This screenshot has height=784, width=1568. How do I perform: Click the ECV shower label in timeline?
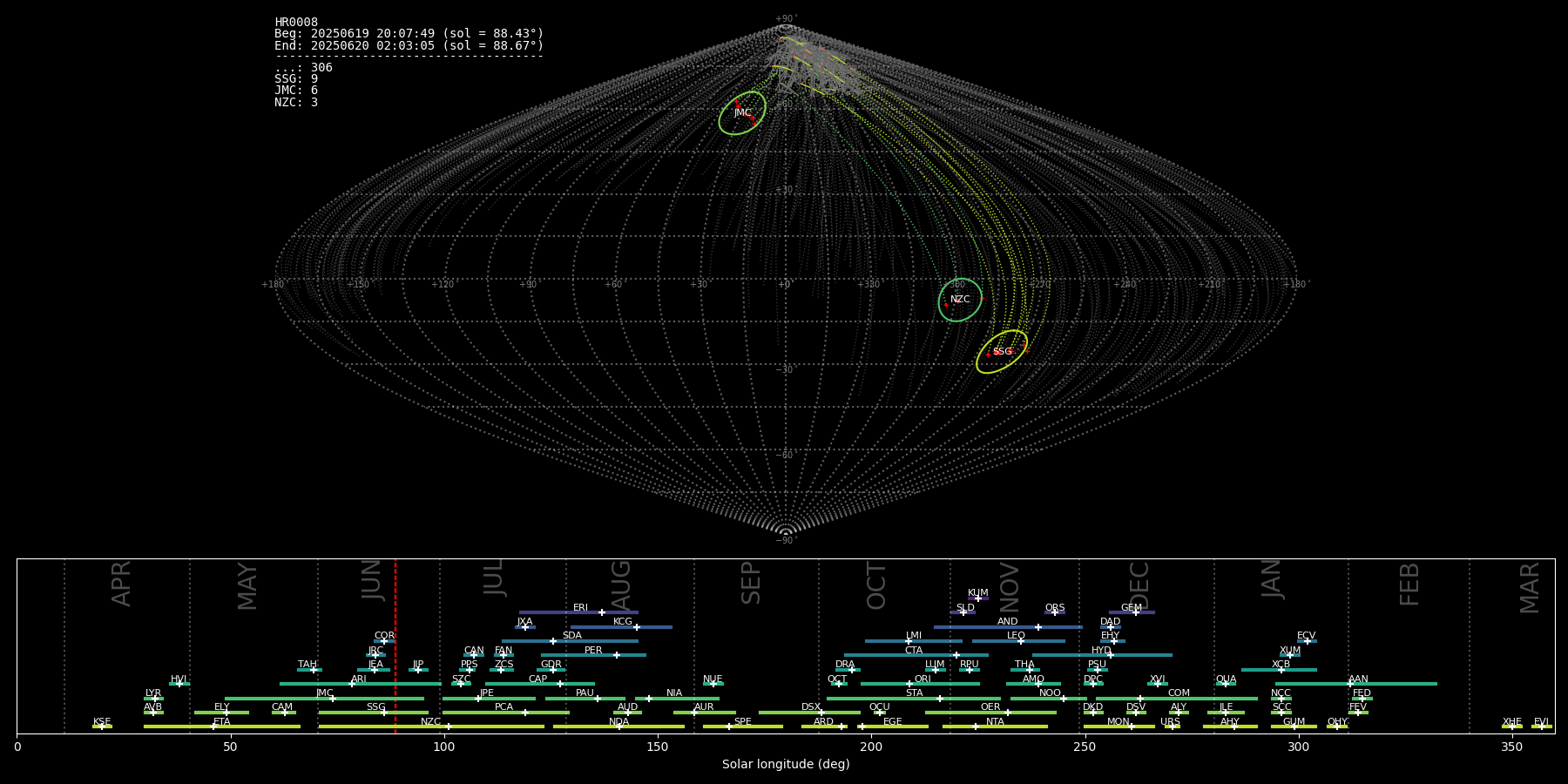(x=1306, y=636)
